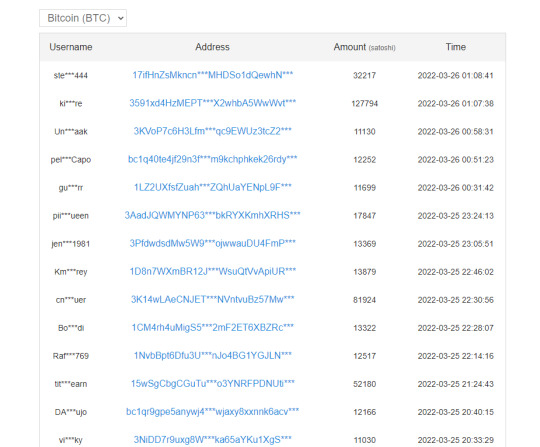Select the ste***444 username cell
Image resolution: width=540 pixels, height=447 pixels.
[x=71, y=75]
